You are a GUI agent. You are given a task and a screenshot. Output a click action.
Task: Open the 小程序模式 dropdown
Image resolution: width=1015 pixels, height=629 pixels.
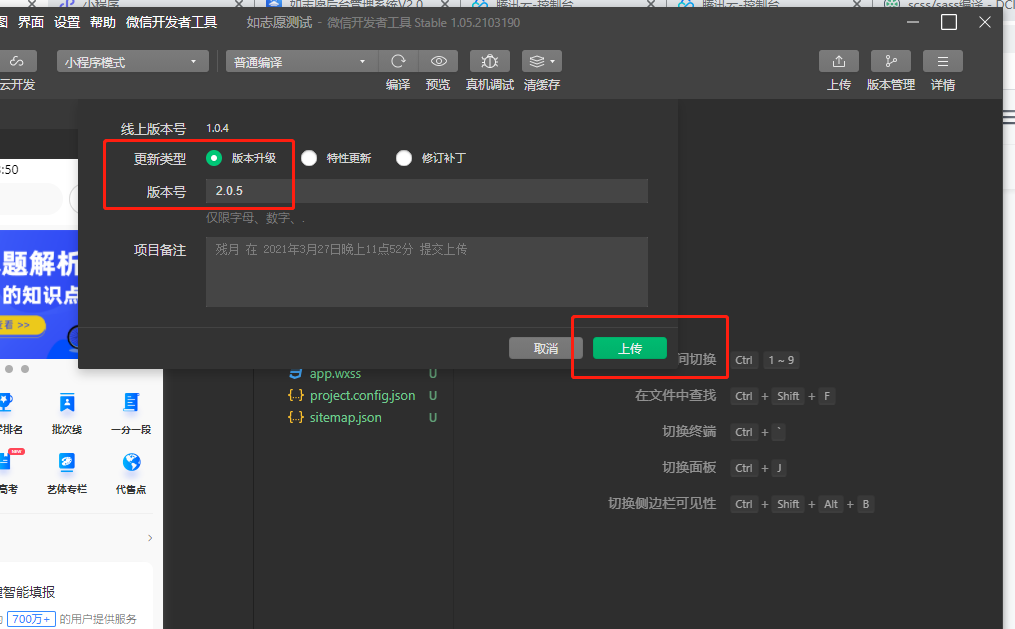(x=133, y=61)
